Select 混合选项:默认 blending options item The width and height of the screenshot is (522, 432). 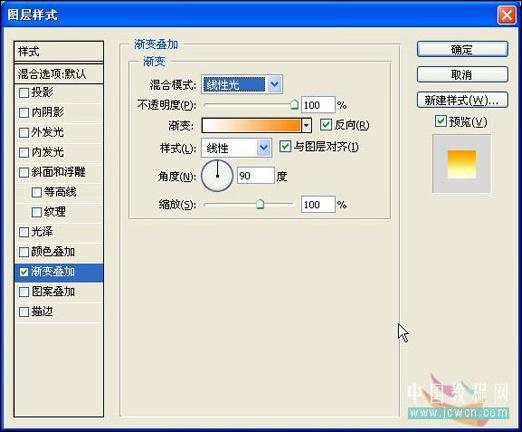click(59, 74)
